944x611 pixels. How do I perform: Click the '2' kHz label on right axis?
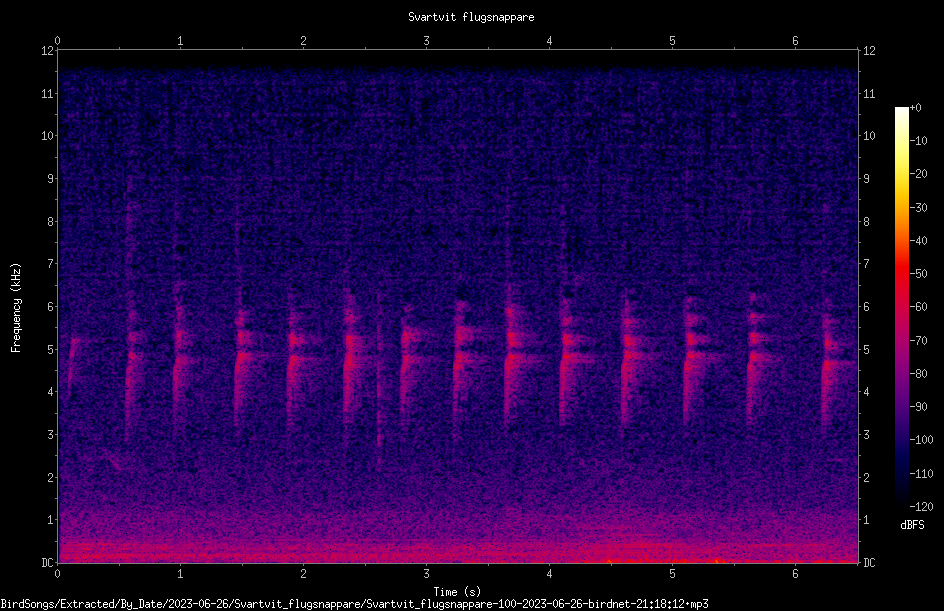(866, 477)
